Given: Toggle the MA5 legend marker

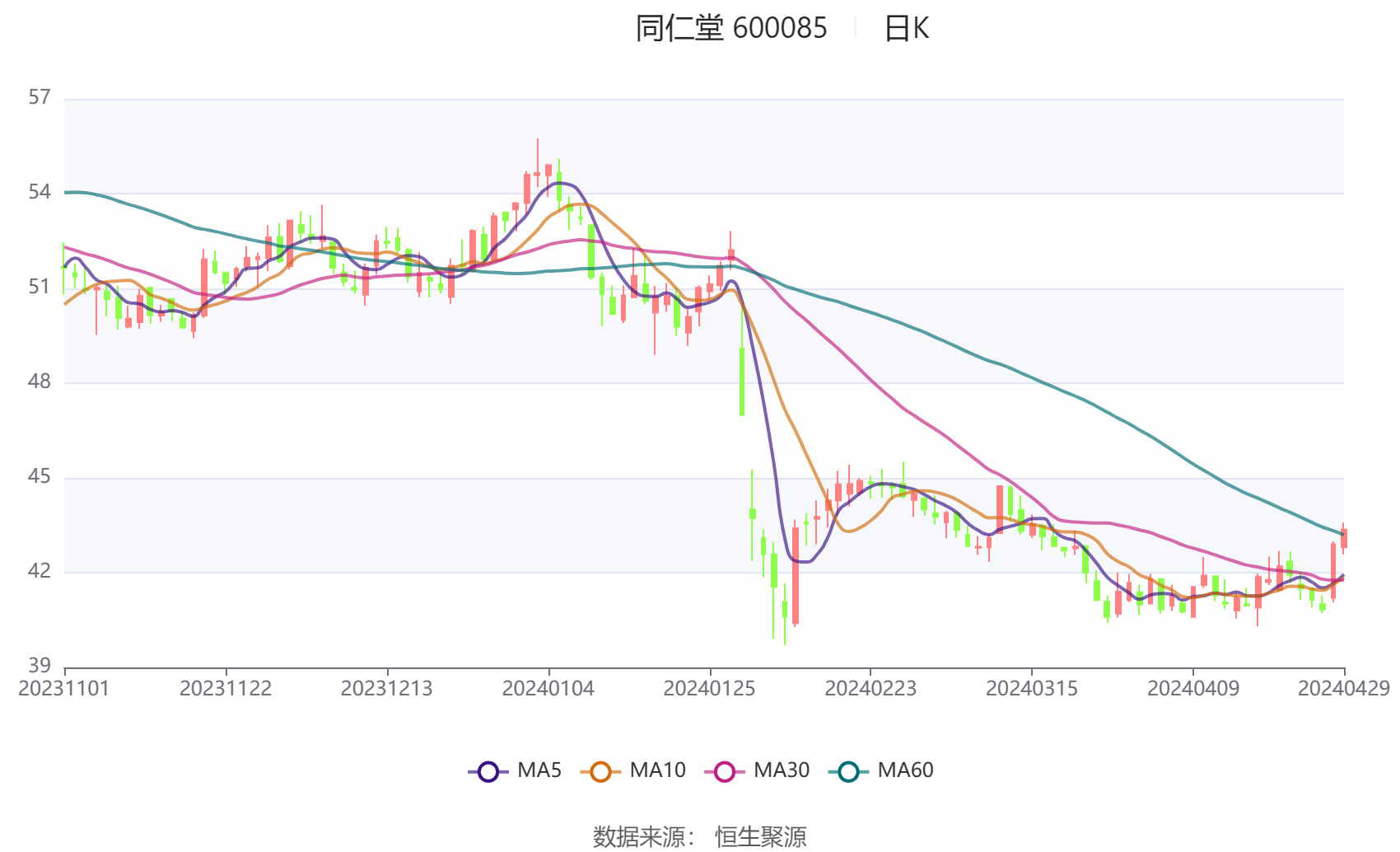Looking at the screenshot, I should pyautogui.click(x=488, y=771).
